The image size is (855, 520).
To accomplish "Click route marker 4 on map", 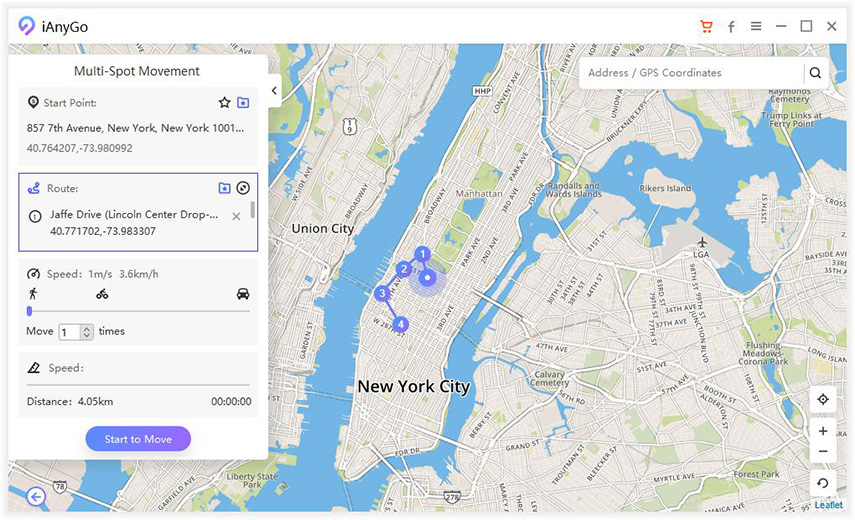I will coord(400,325).
